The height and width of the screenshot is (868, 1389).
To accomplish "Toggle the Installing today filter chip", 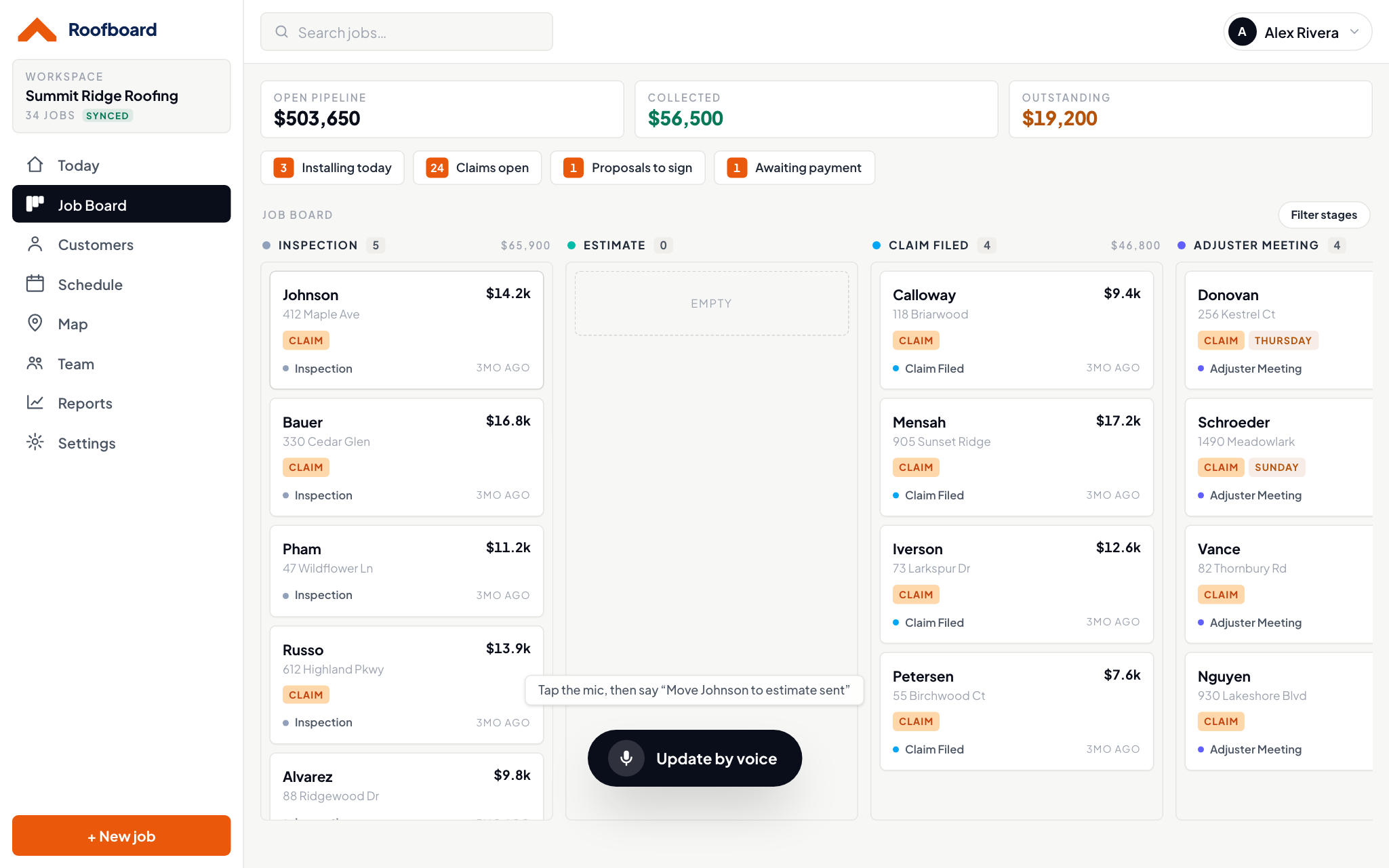I will (x=332, y=167).
